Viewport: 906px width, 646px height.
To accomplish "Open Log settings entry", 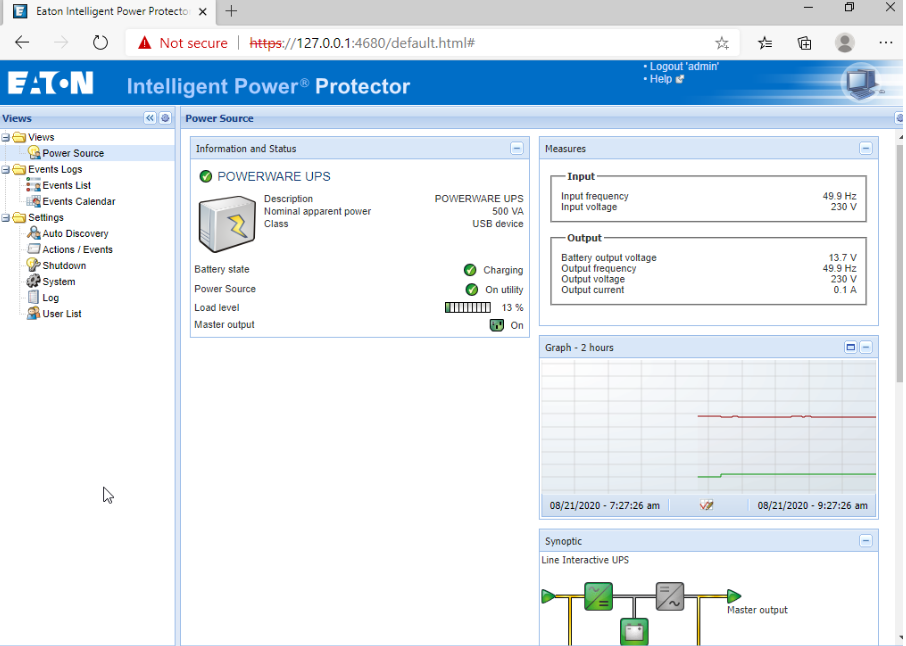I will tap(50, 298).
